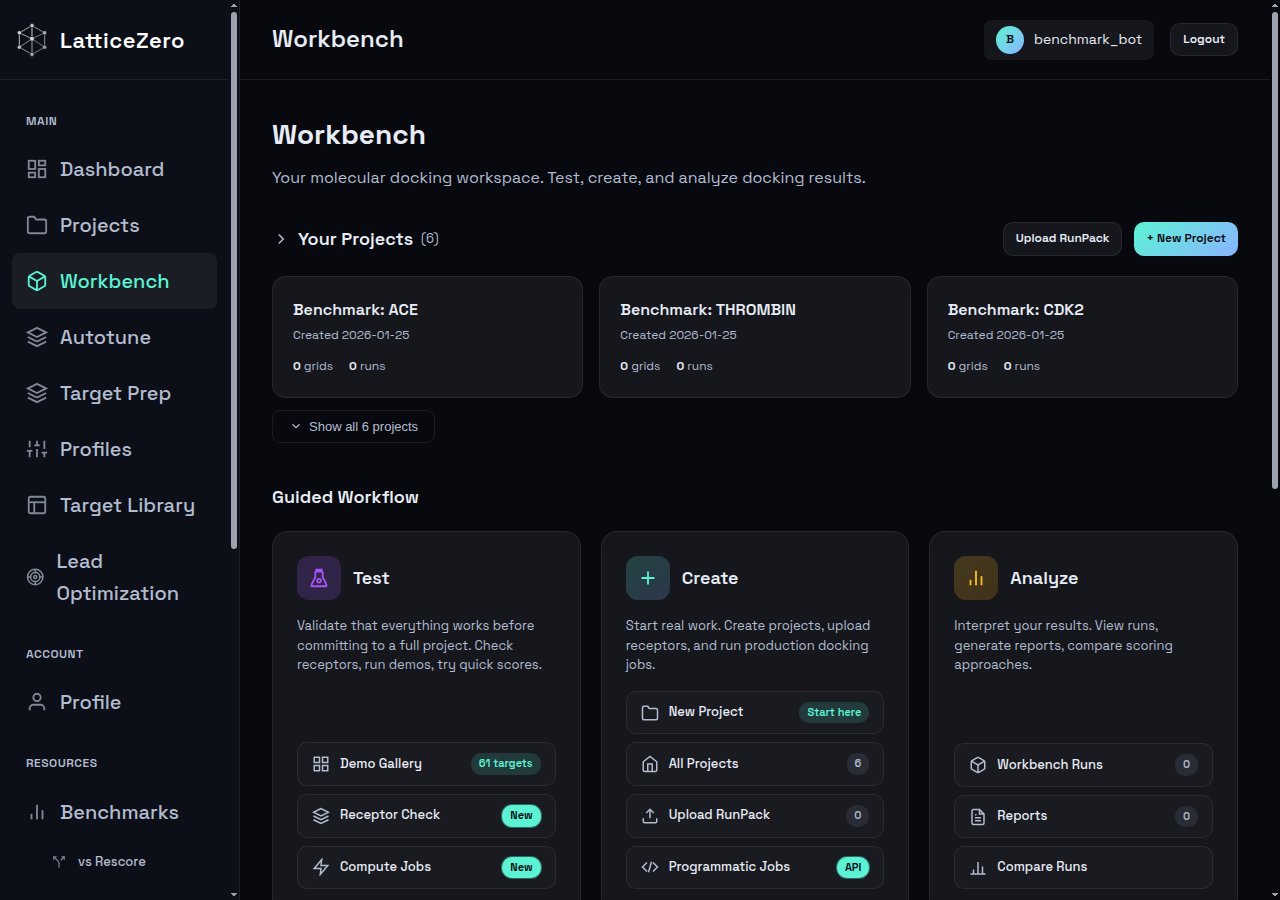Click the Demo Gallery grid icon

coord(321,764)
